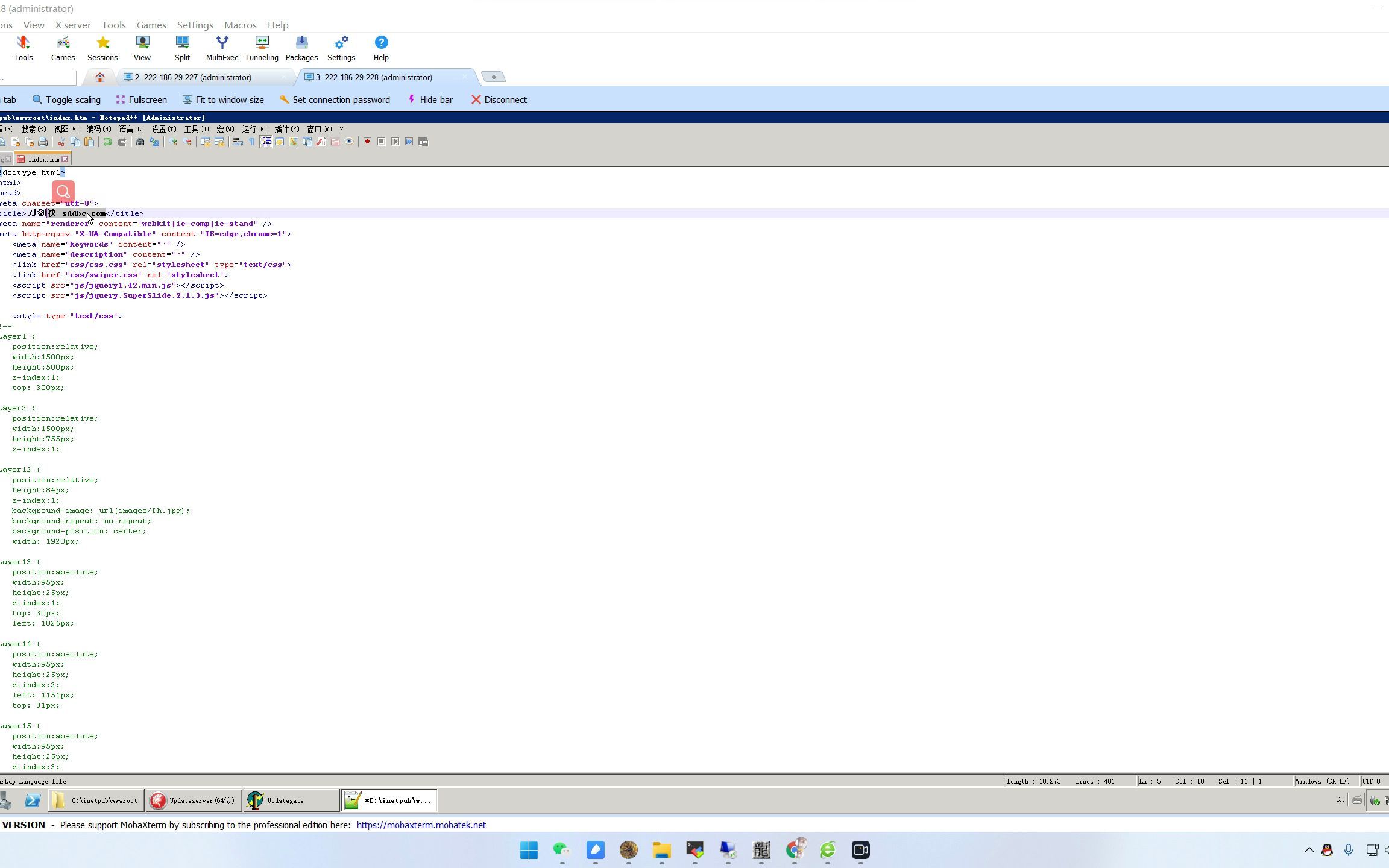Switch to 222.186.29.227 session tab
This screenshot has width=1389, height=868.
193,77
